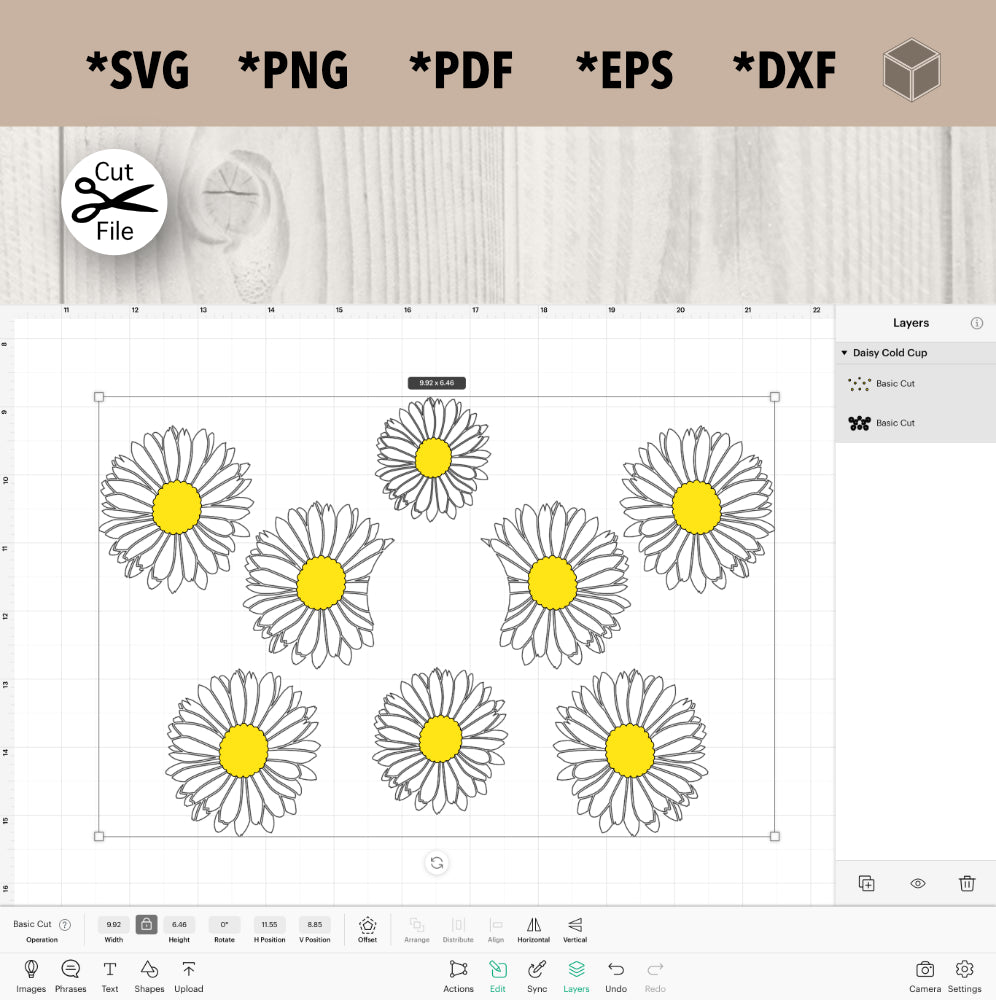Collapse the Daisy Cold Cup group

click(x=844, y=353)
